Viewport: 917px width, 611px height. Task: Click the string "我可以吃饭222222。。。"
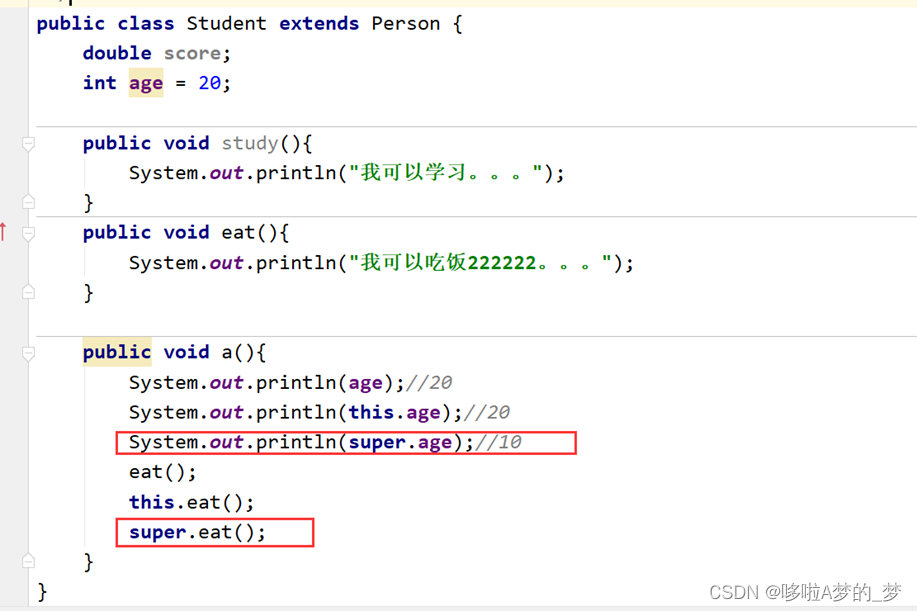tap(480, 263)
